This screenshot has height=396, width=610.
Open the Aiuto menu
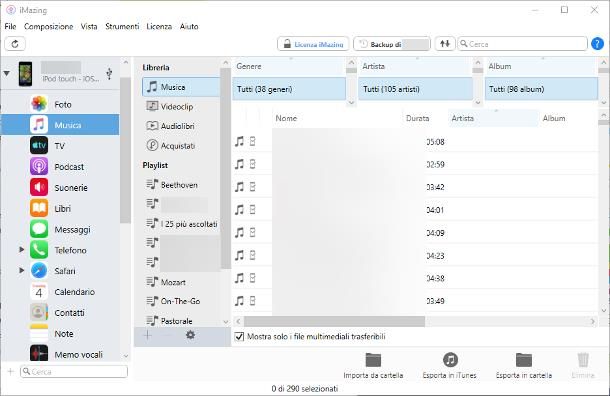tap(189, 26)
